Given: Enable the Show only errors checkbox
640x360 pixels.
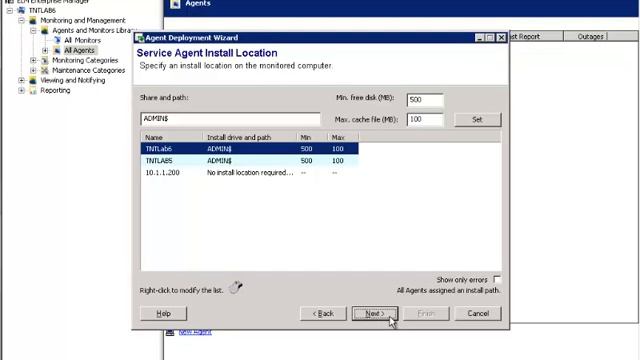Looking at the screenshot, I should click(497, 280).
